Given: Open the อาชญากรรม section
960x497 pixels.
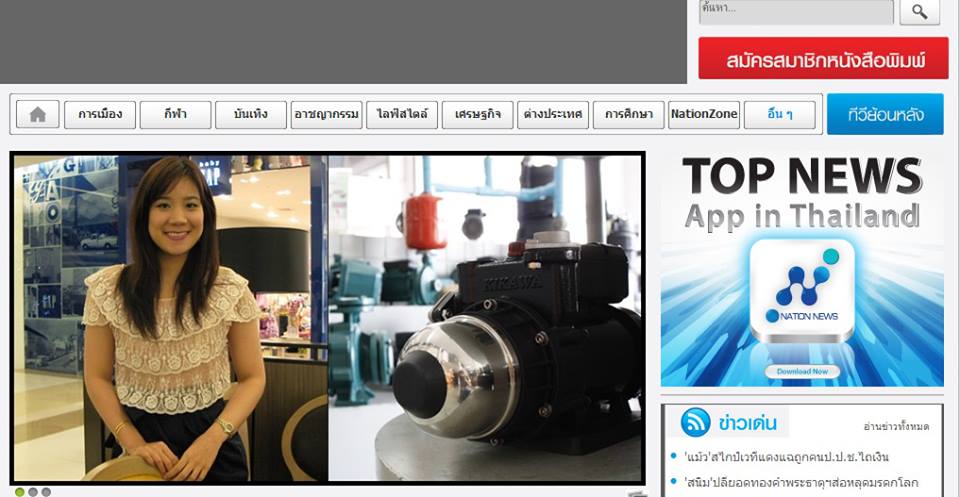Looking at the screenshot, I should tap(326, 114).
